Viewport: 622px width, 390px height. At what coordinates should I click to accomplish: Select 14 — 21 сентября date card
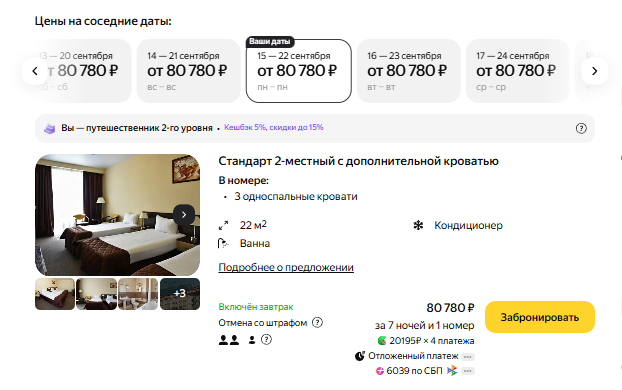point(189,71)
